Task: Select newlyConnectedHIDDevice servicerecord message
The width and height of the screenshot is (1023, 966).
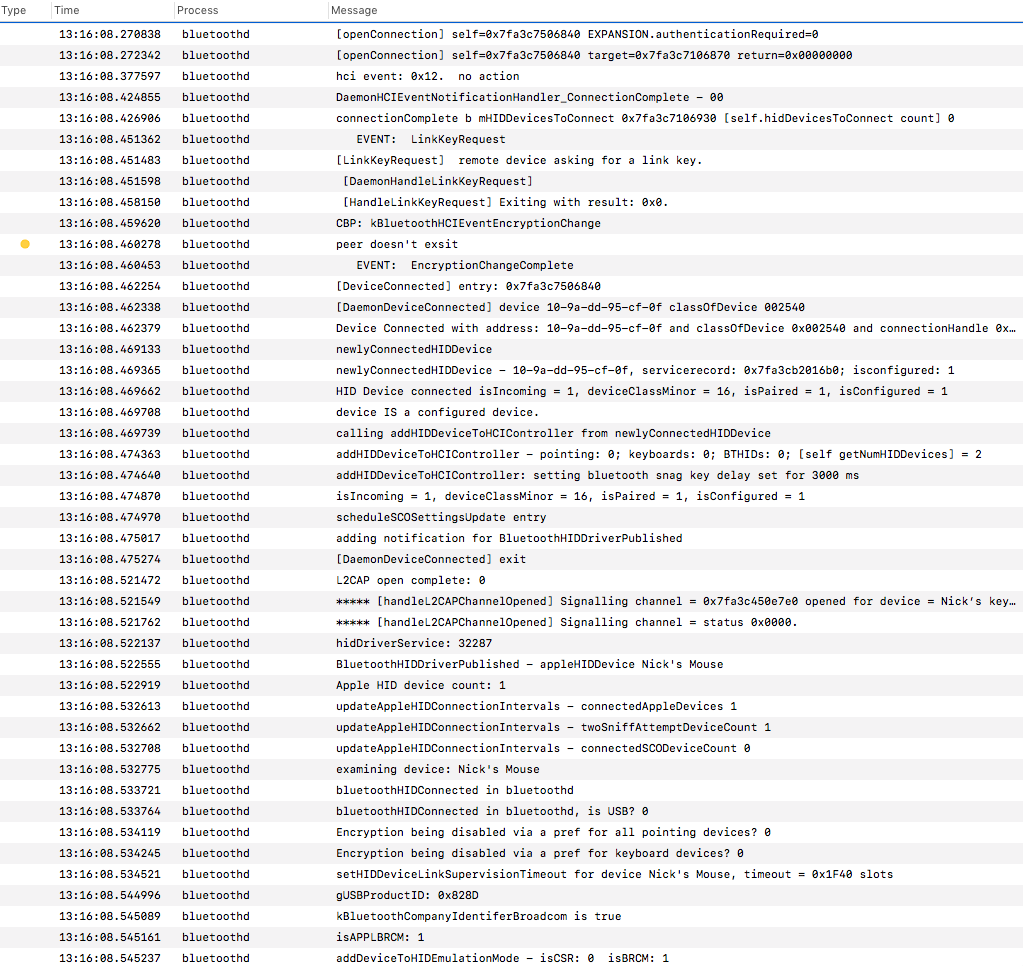Action: (645, 370)
